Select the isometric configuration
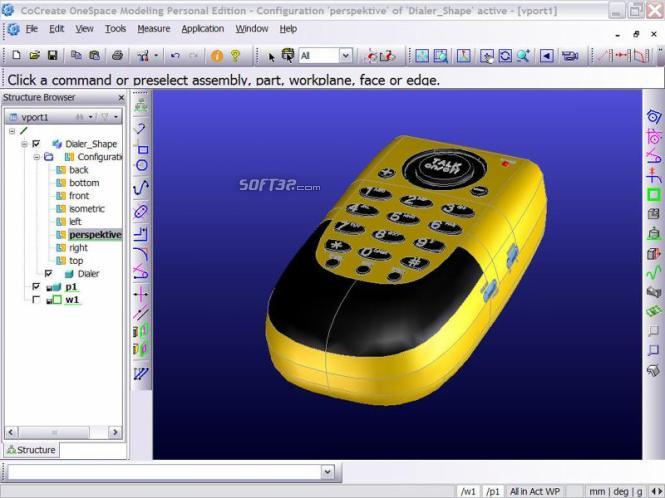665x498 pixels. [87, 209]
